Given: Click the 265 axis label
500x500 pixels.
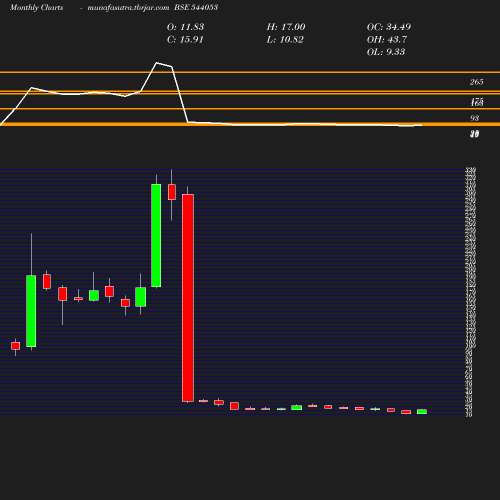Looking at the screenshot, I should tap(477, 82).
